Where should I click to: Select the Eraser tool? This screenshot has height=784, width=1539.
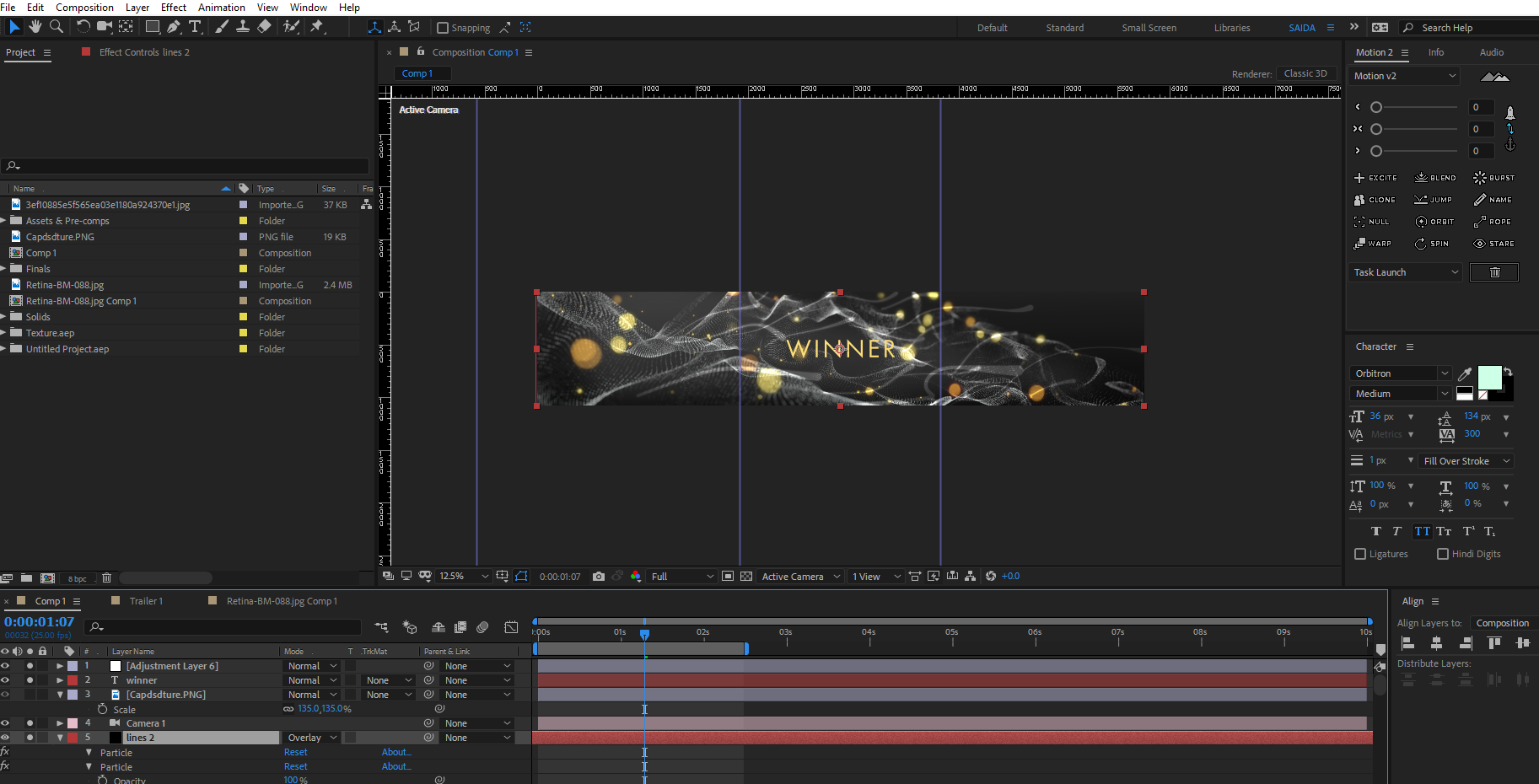coord(264,27)
